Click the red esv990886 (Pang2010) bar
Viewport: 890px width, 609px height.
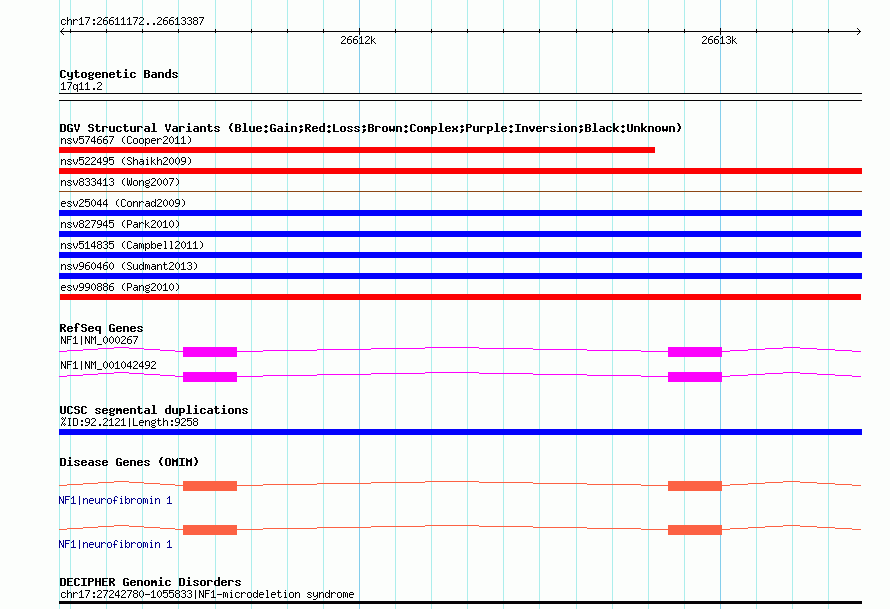[460, 297]
